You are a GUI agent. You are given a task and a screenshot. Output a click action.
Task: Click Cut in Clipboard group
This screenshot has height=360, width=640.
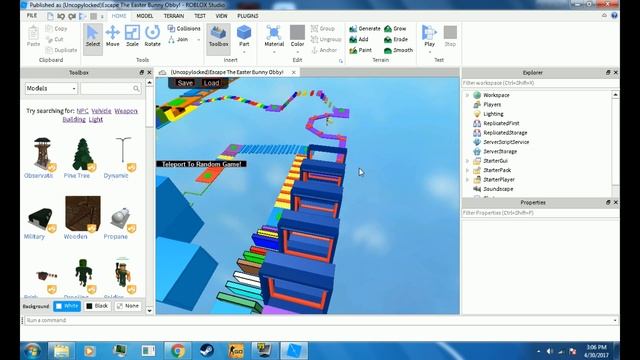(x=55, y=39)
